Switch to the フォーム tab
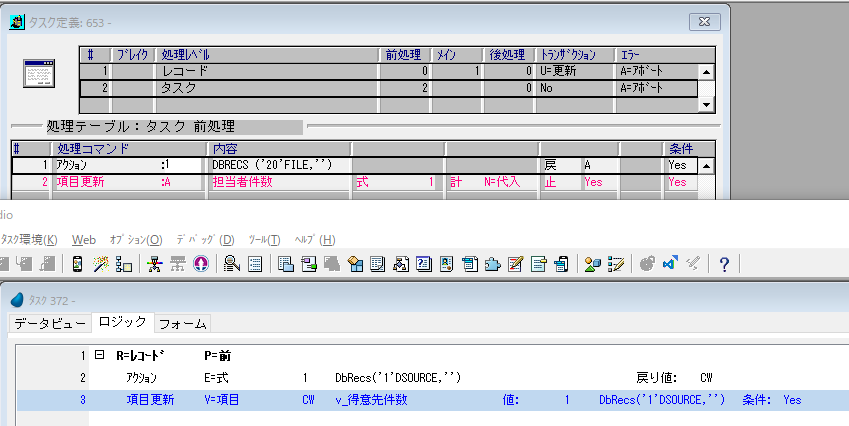The height and width of the screenshot is (426, 849). pos(183,322)
